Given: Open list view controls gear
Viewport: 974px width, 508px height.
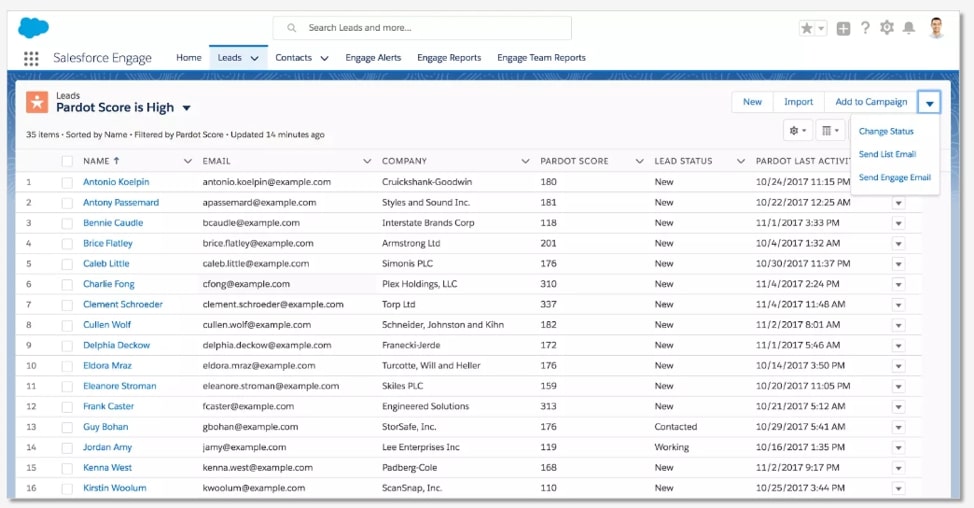Looking at the screenshot, I should click(798, 130).
